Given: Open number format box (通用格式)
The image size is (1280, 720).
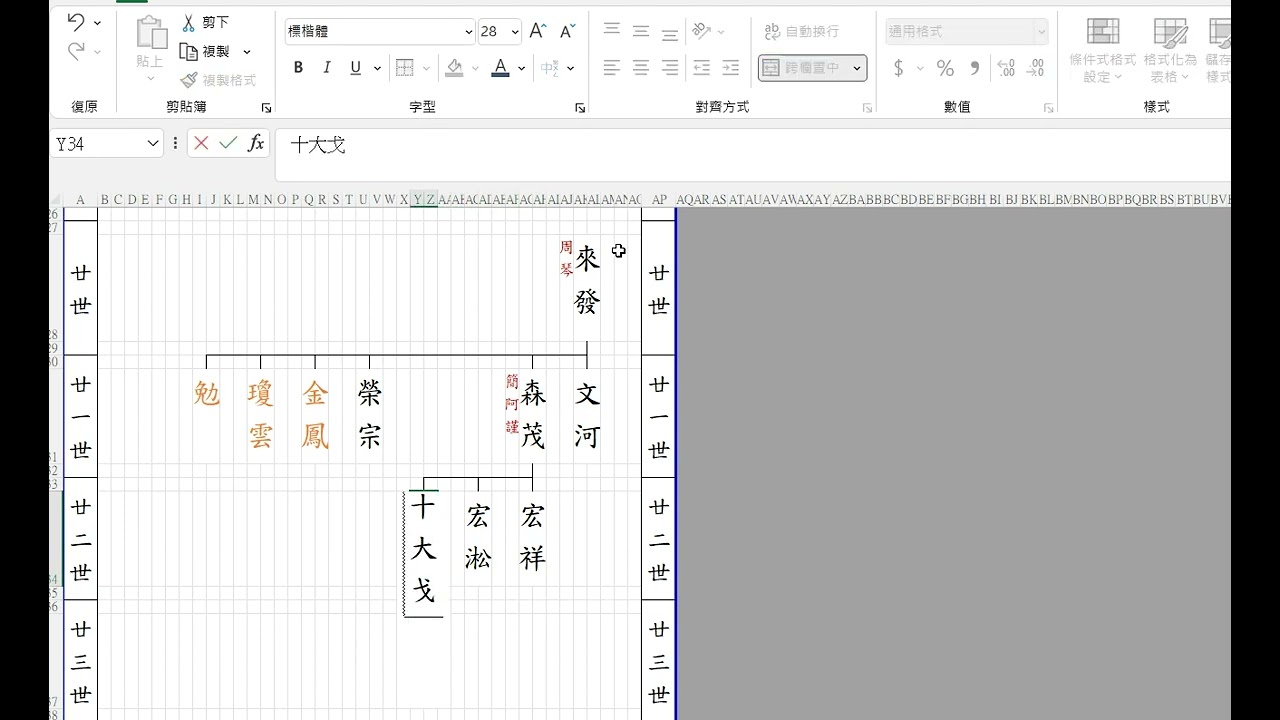Looking at the screenshot, I should [966, 31].
